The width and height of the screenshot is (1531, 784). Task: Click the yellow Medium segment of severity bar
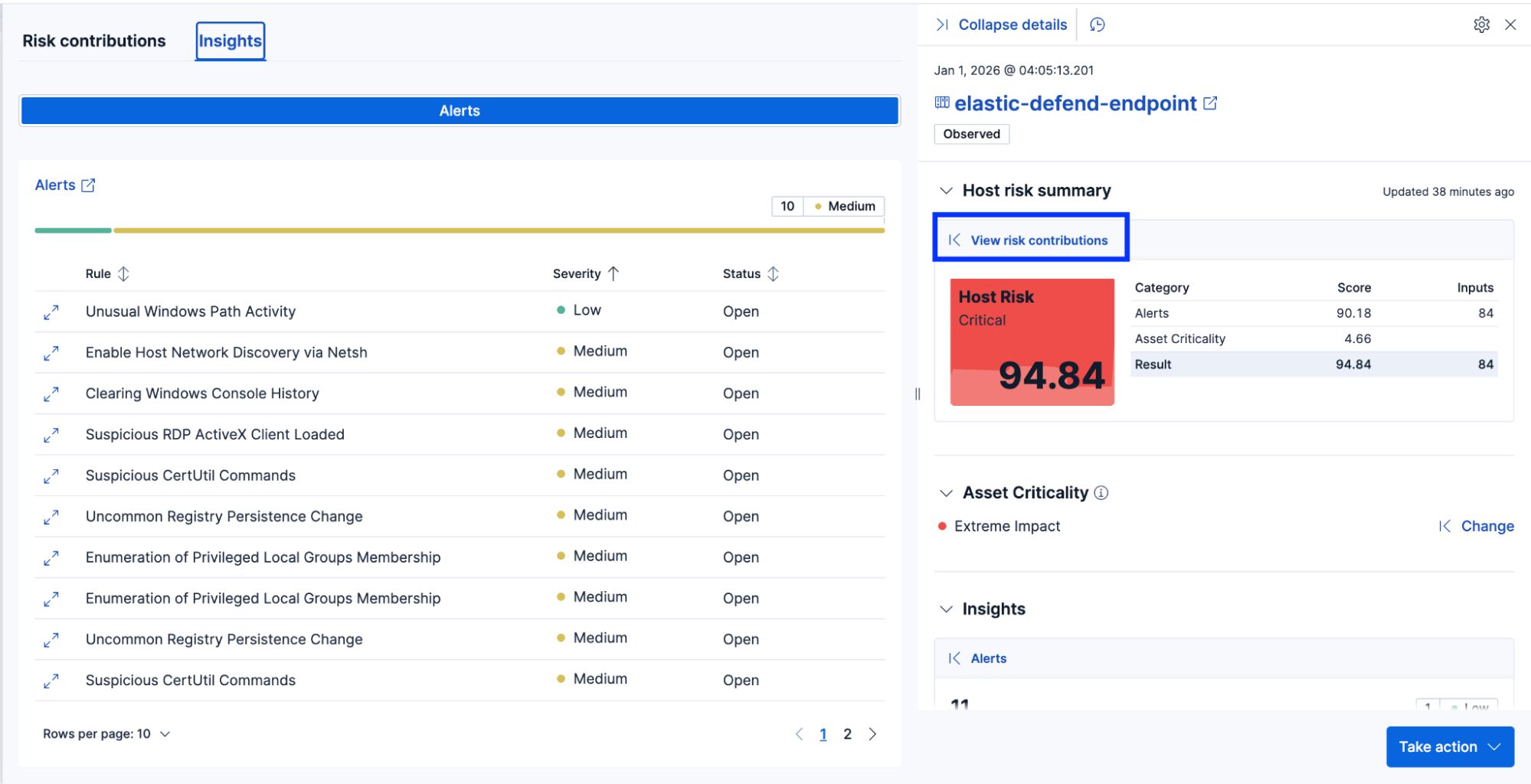pyautogui.click(x=499, y=230)
